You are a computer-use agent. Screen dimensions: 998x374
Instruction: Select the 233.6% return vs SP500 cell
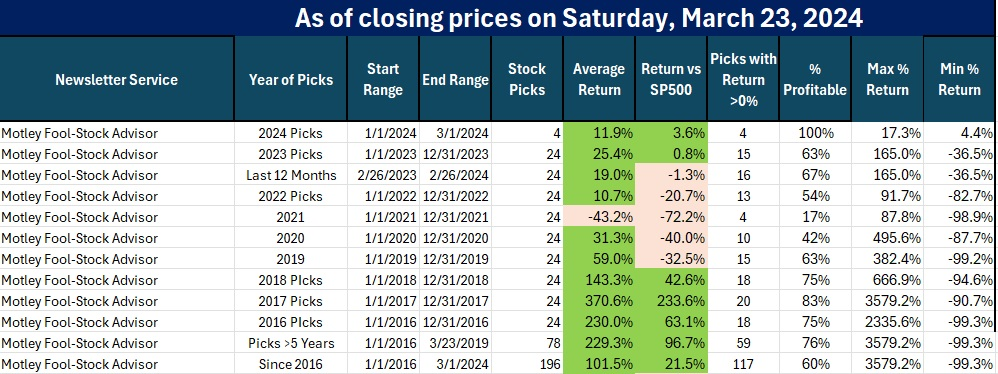tap(671, 301)
